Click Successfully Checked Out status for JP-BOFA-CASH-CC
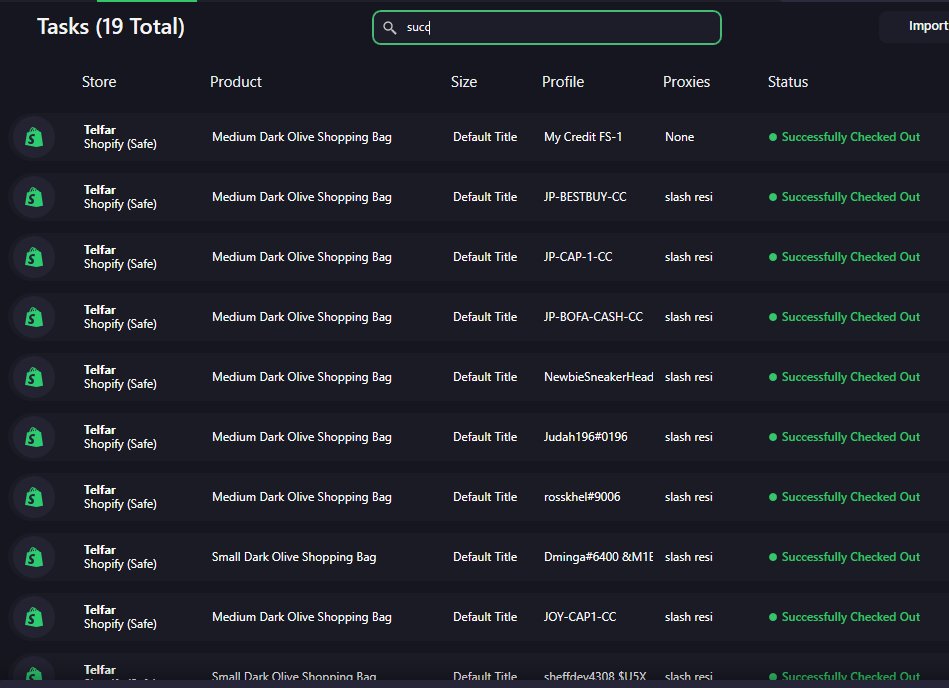949x688 pixels. (844, 316)
